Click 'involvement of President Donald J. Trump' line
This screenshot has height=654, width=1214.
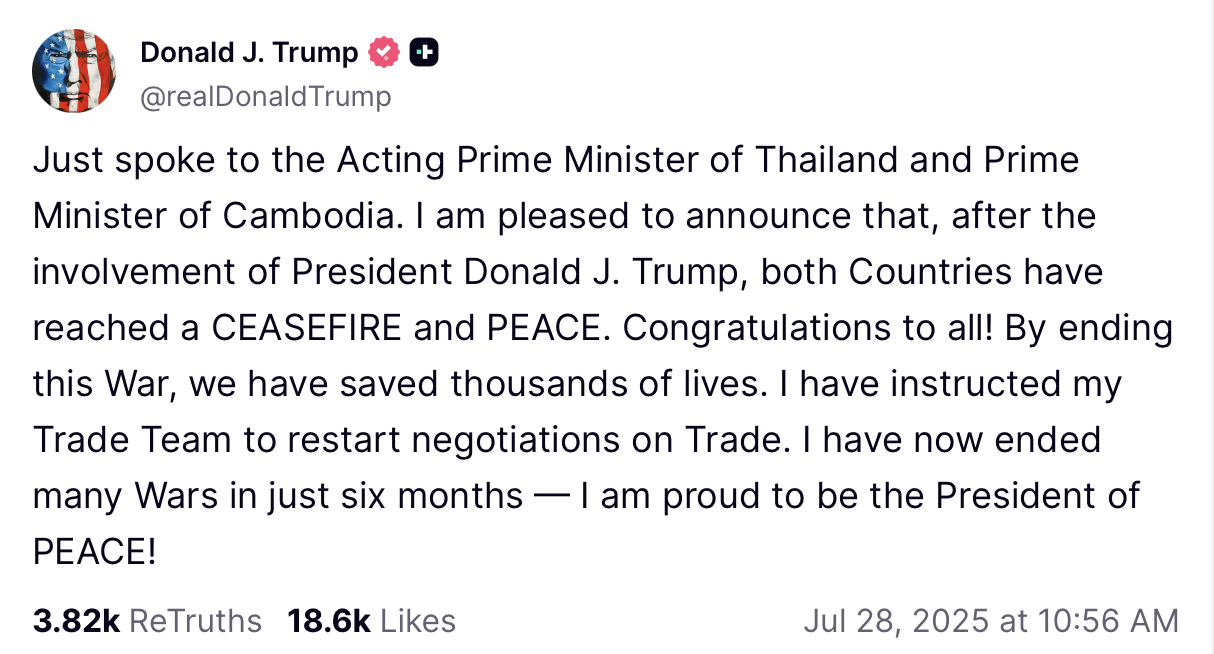385,272
